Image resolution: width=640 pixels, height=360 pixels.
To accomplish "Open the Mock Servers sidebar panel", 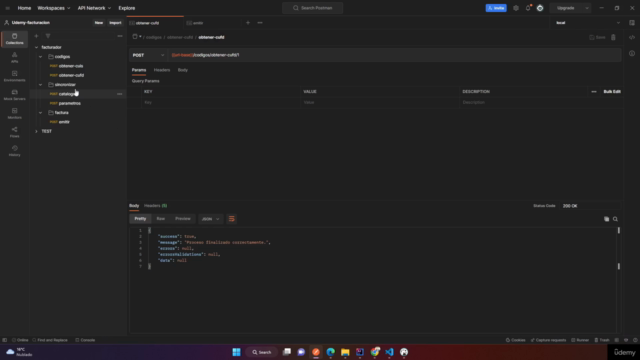I will [14, 95].
